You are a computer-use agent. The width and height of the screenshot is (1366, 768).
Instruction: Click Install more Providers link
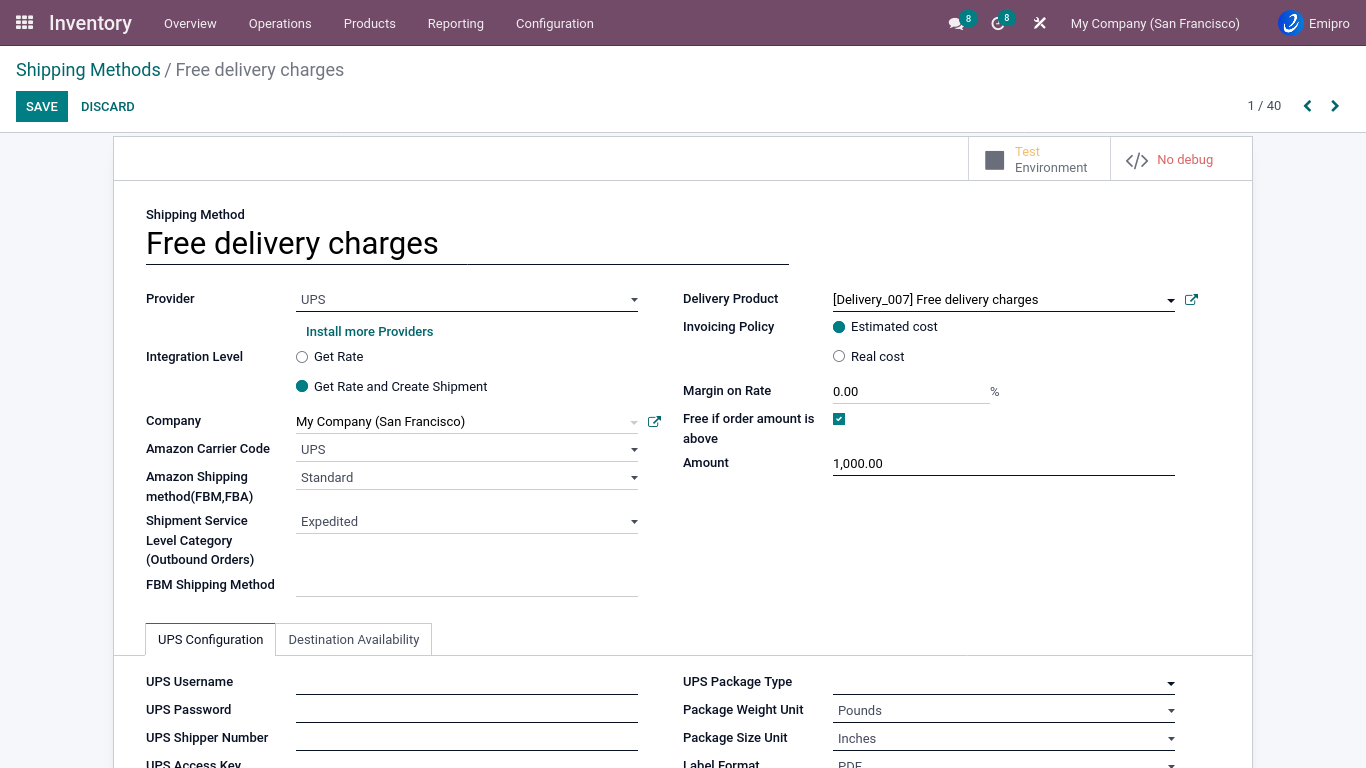[x=369, y=332]
